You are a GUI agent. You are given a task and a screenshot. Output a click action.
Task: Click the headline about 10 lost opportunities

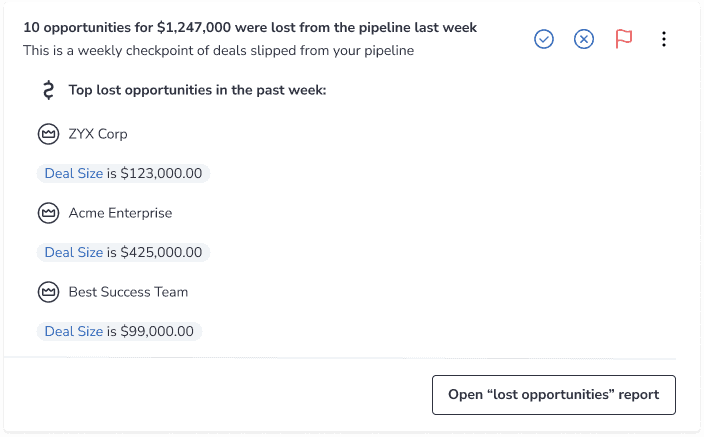pos(250,27)
